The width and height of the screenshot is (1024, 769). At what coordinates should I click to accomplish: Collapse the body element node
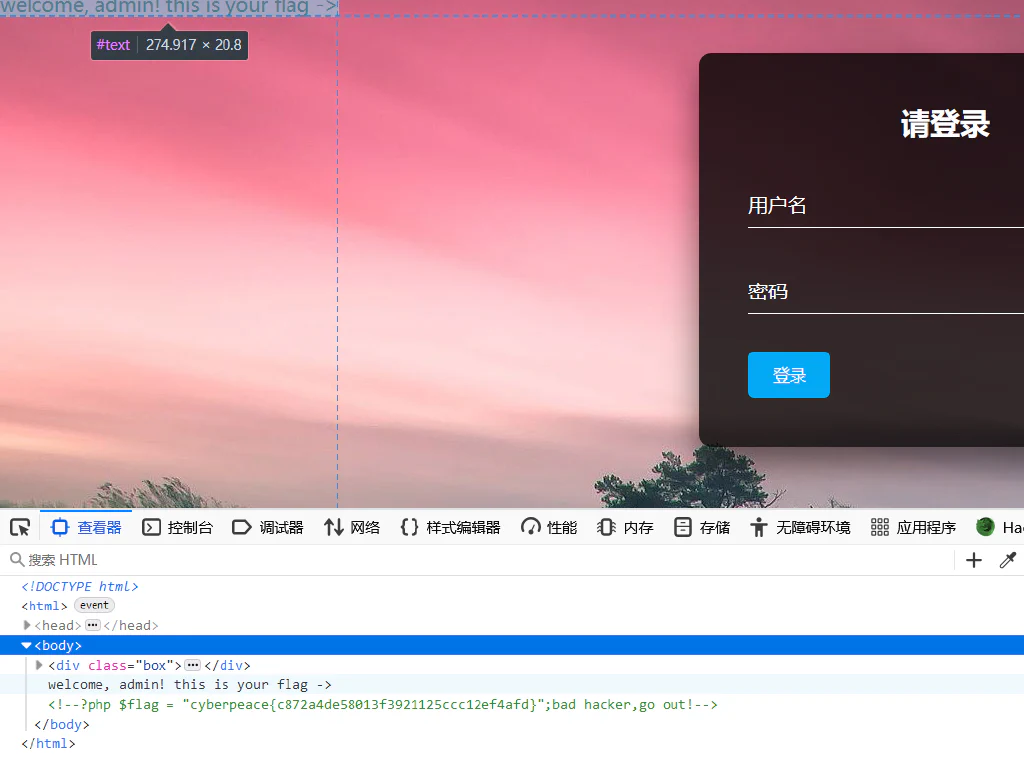coord(27,645)
